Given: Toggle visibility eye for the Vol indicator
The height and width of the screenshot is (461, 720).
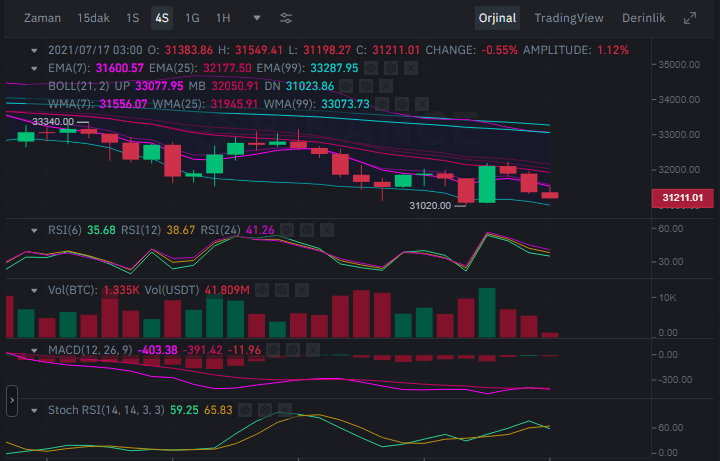Looking at the screenshot, I should pos(262,290).
